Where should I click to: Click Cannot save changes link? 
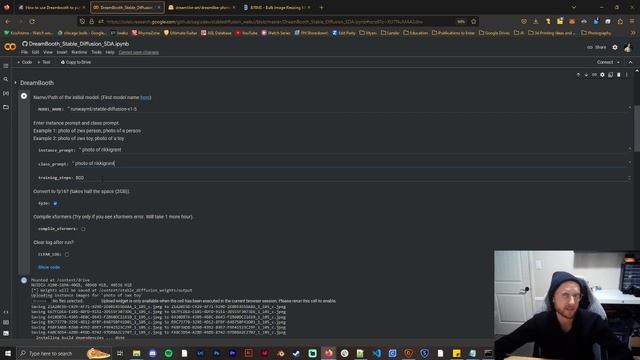[x=138, y=52]
